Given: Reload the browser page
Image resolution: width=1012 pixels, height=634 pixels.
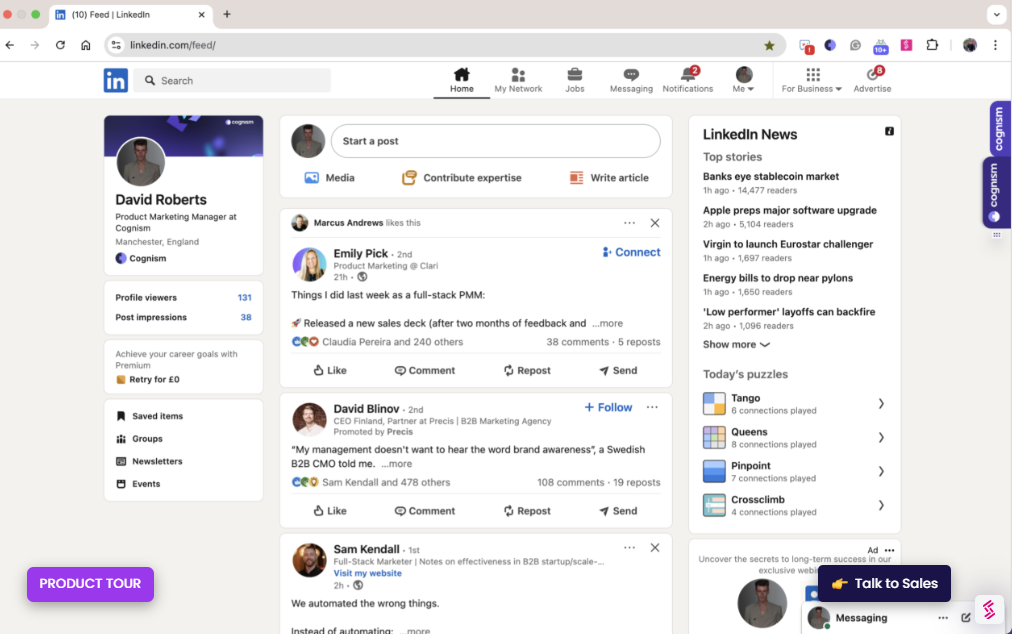Looking at the screenshot, I should (60, 45).
